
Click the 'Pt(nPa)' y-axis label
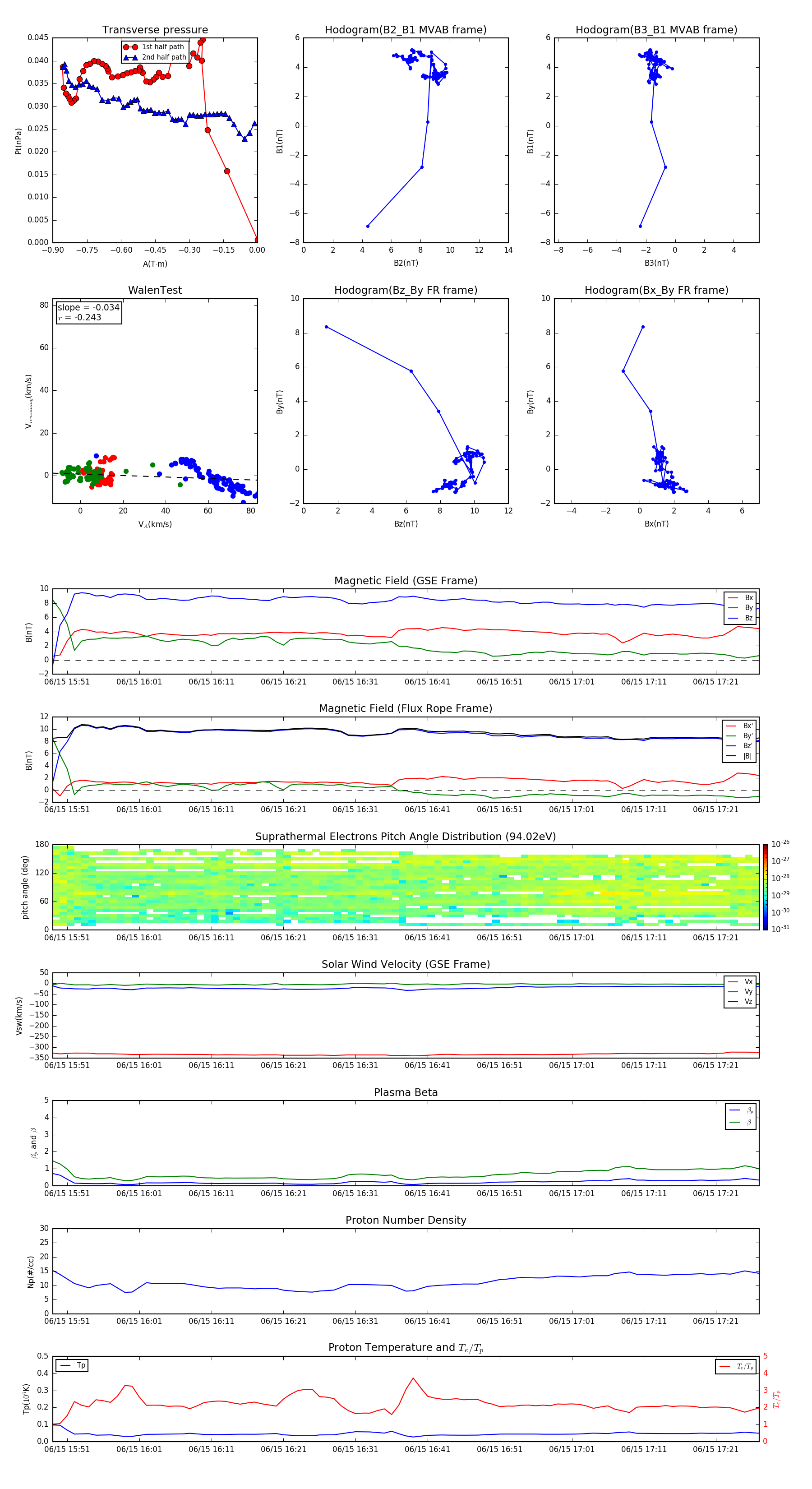18,141
